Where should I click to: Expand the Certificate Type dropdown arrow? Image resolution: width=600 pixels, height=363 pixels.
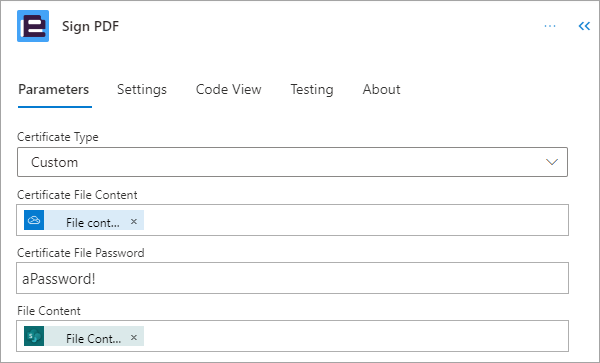point(551,162)
